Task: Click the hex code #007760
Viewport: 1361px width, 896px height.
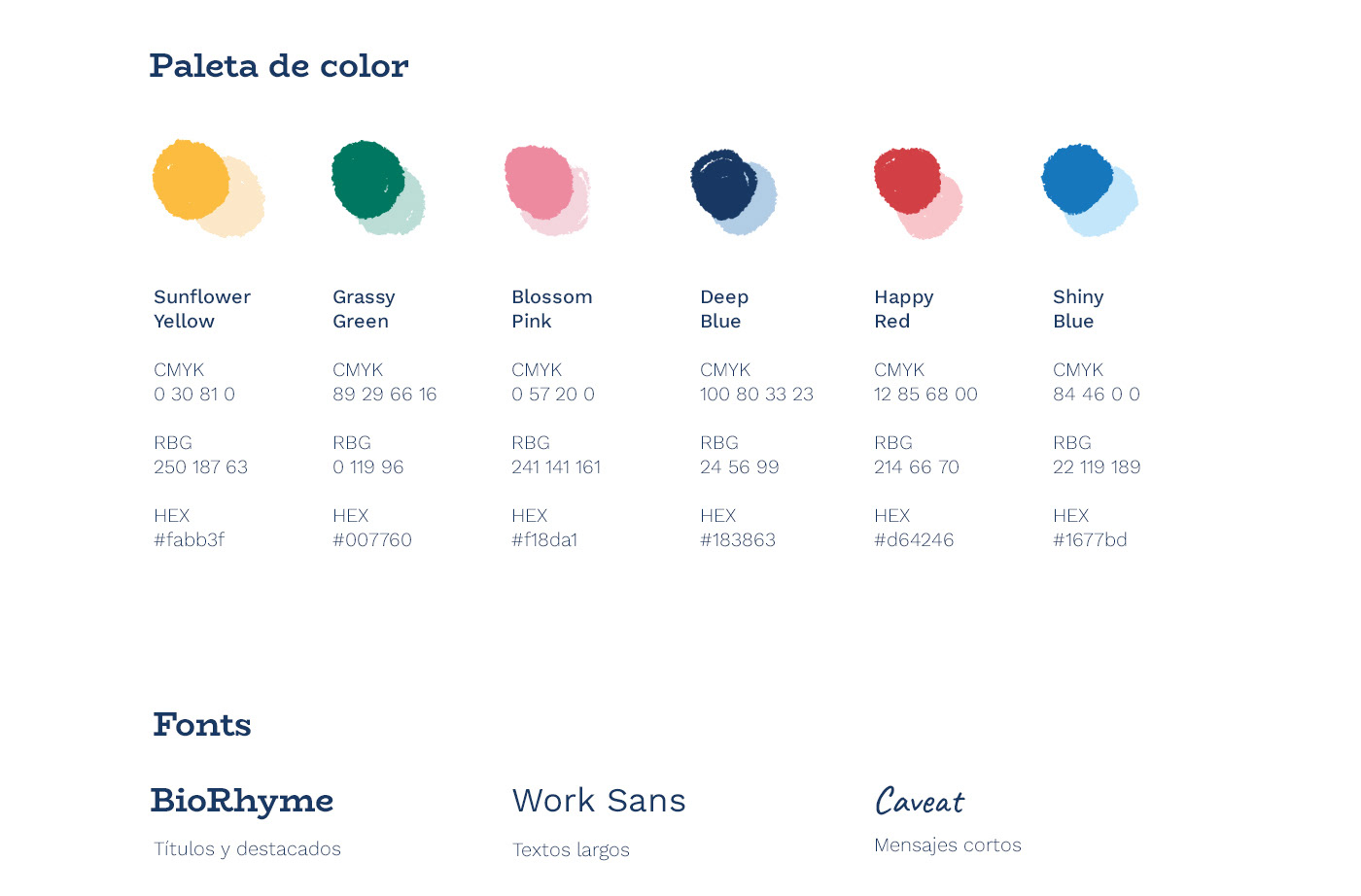Action: pos(372,540)
